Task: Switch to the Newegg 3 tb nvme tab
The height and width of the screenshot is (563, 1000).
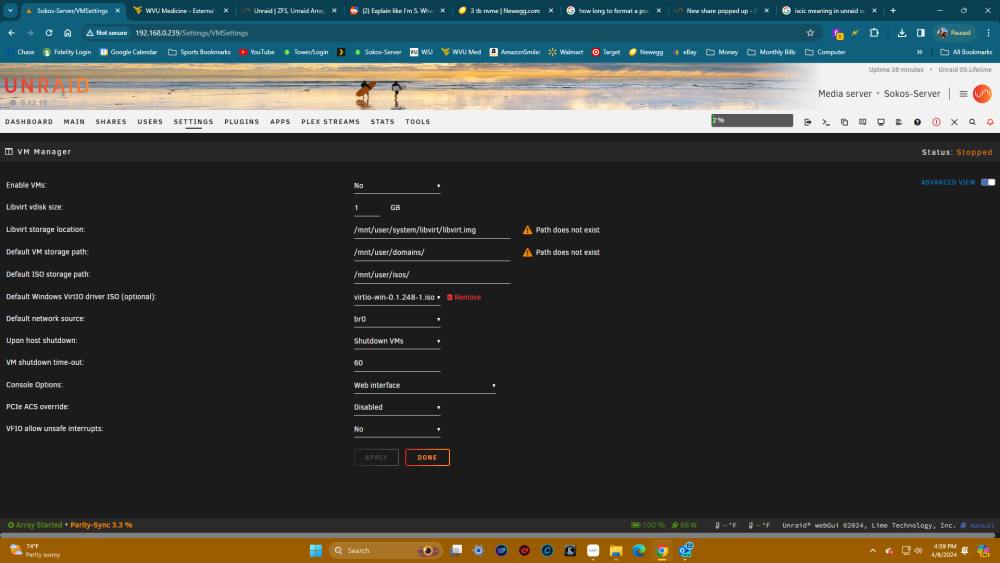Action: tap(504, 11)
